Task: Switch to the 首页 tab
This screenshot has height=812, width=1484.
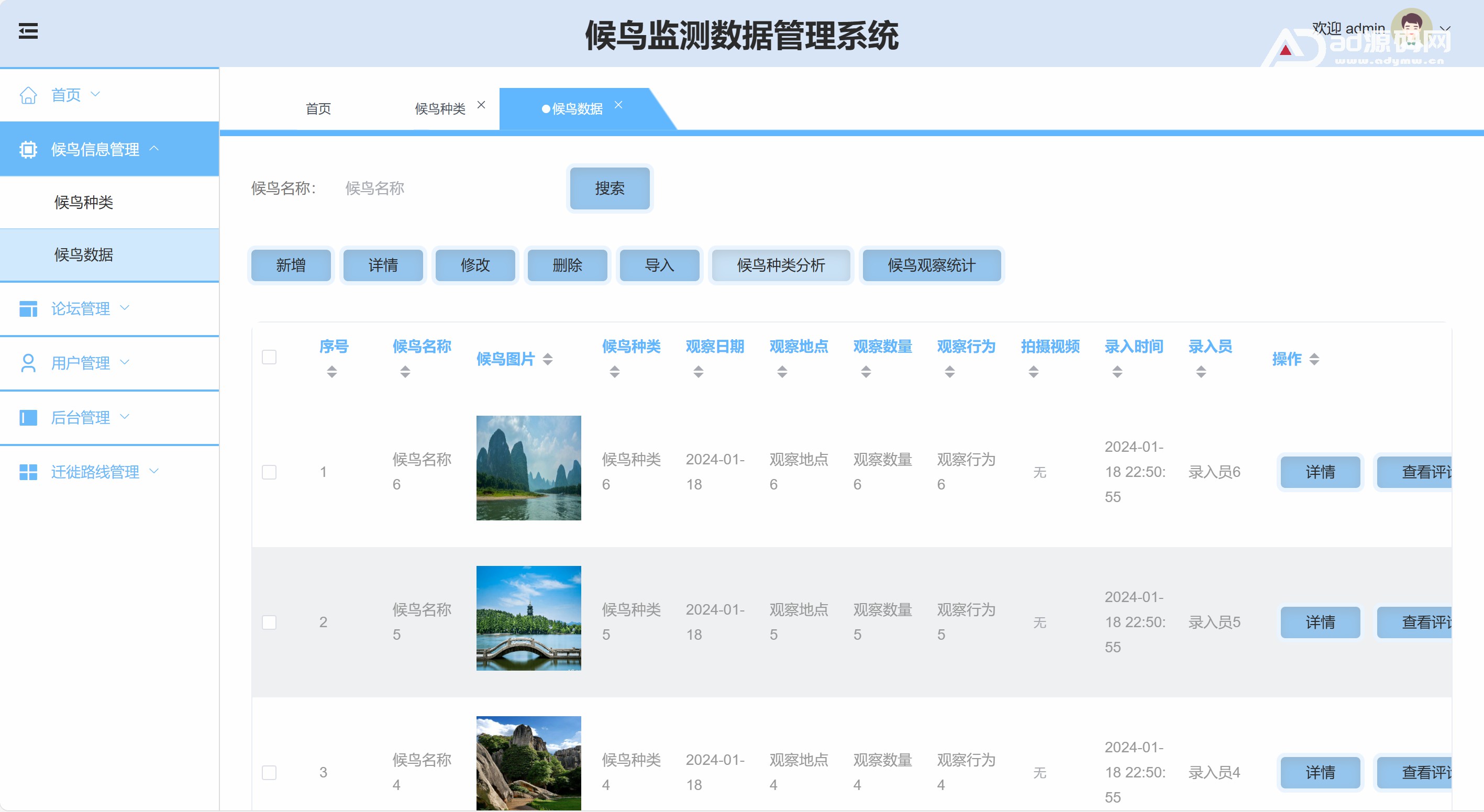Action: coord(318,109)
